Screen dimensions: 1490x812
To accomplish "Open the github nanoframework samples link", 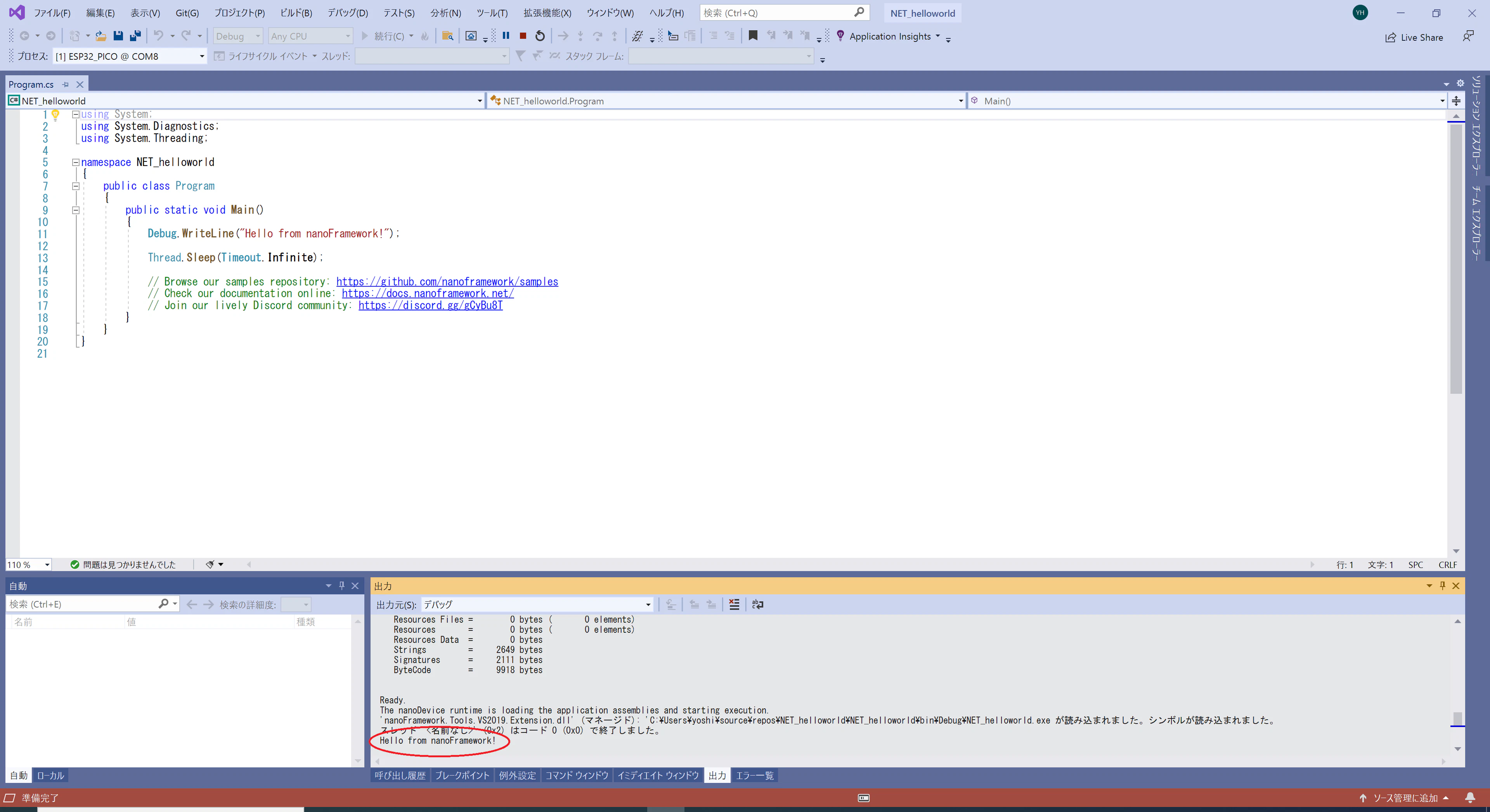I will (x=447, y=282).
